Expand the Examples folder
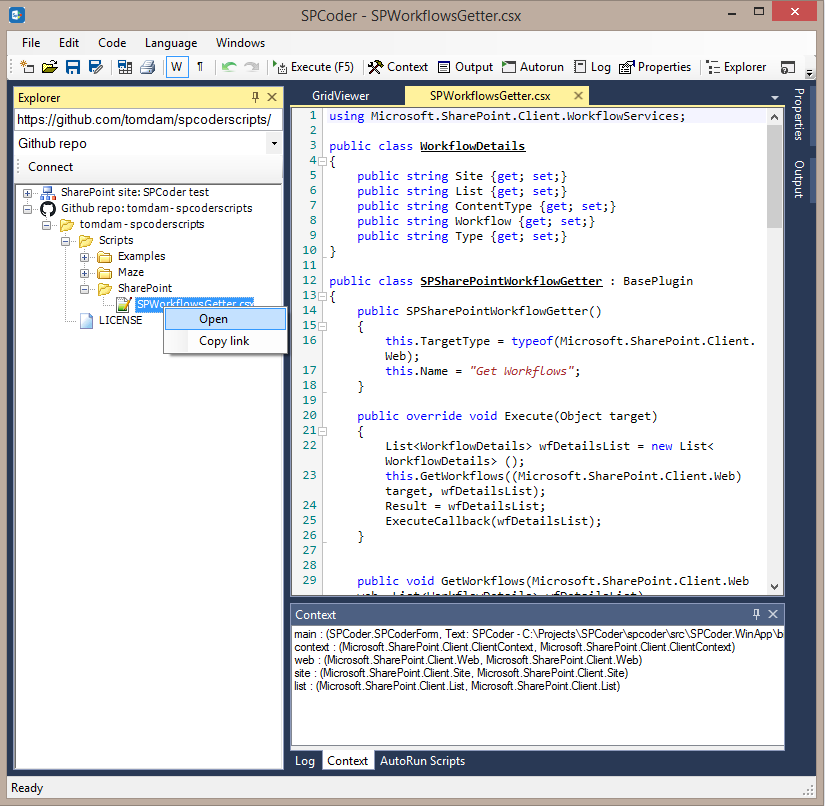This screenshot has height=806, width=825. (84, 257)
